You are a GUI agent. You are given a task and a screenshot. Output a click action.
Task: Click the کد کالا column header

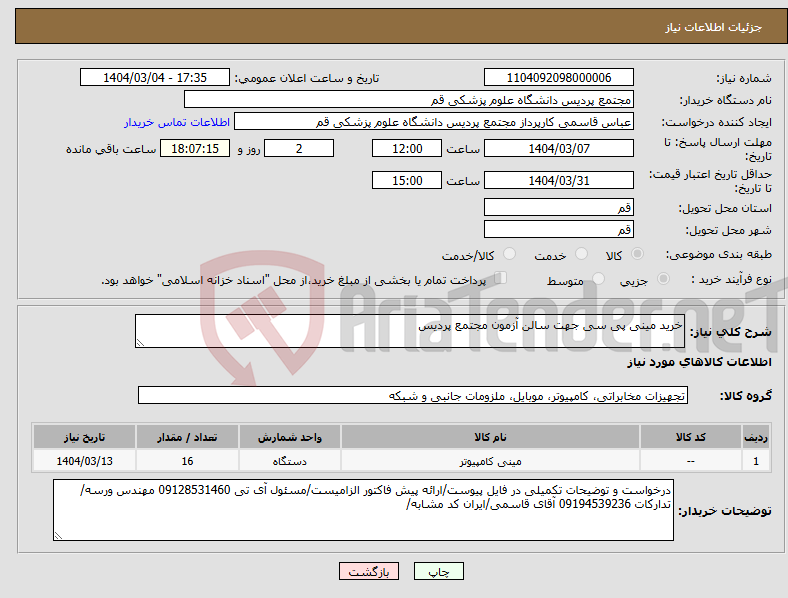pos(691,437)
